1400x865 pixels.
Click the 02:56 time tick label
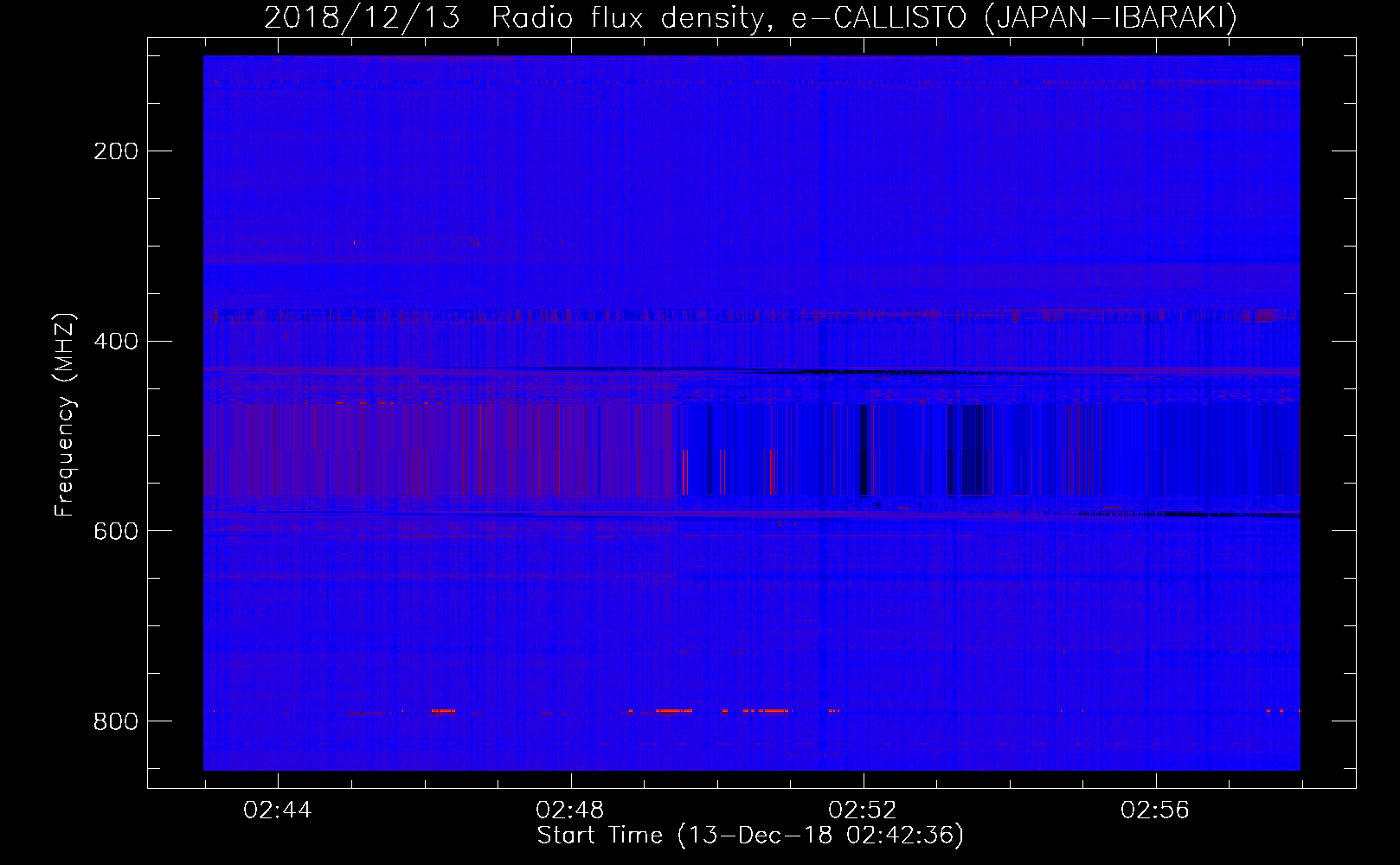pyautogui.click(x=1155, y=811)
